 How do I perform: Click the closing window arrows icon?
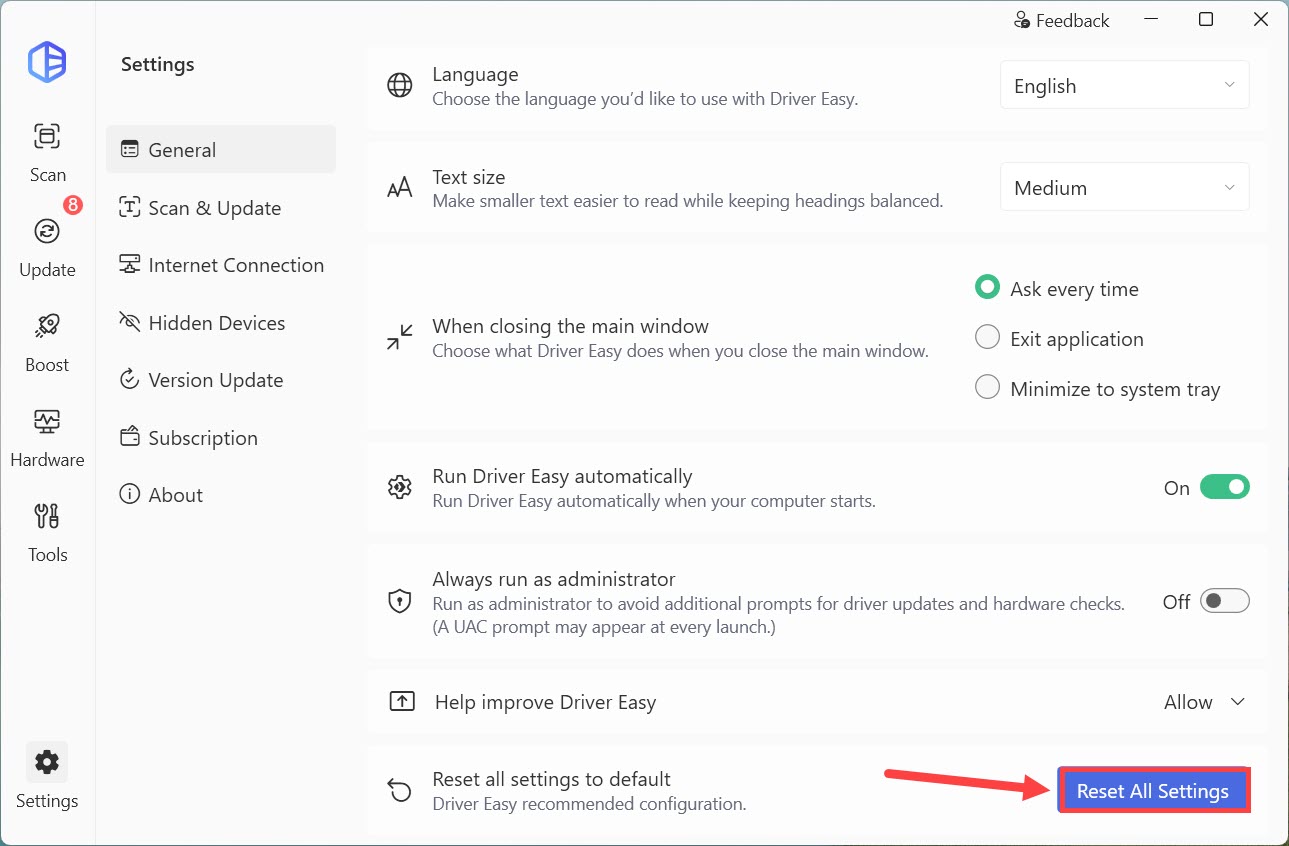point(400,337)
